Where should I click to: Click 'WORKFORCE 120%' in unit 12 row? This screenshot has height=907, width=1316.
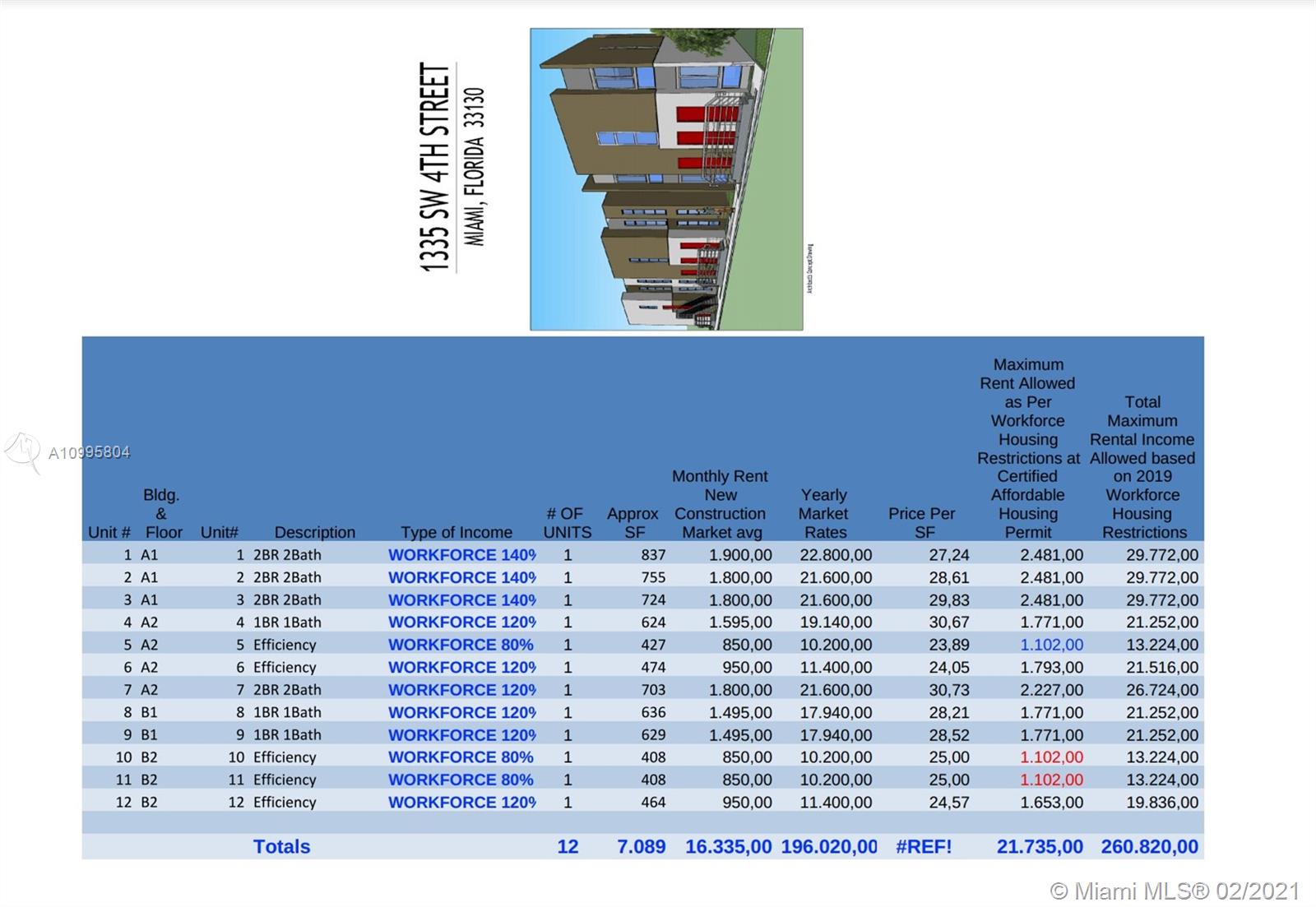click(462, 802)
